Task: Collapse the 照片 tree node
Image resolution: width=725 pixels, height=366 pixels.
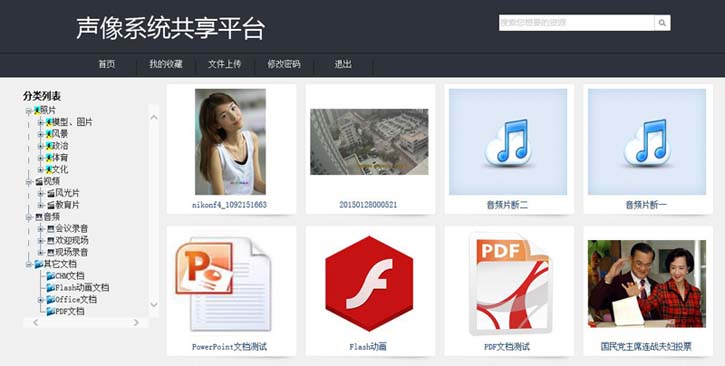Action: point(29,111)
